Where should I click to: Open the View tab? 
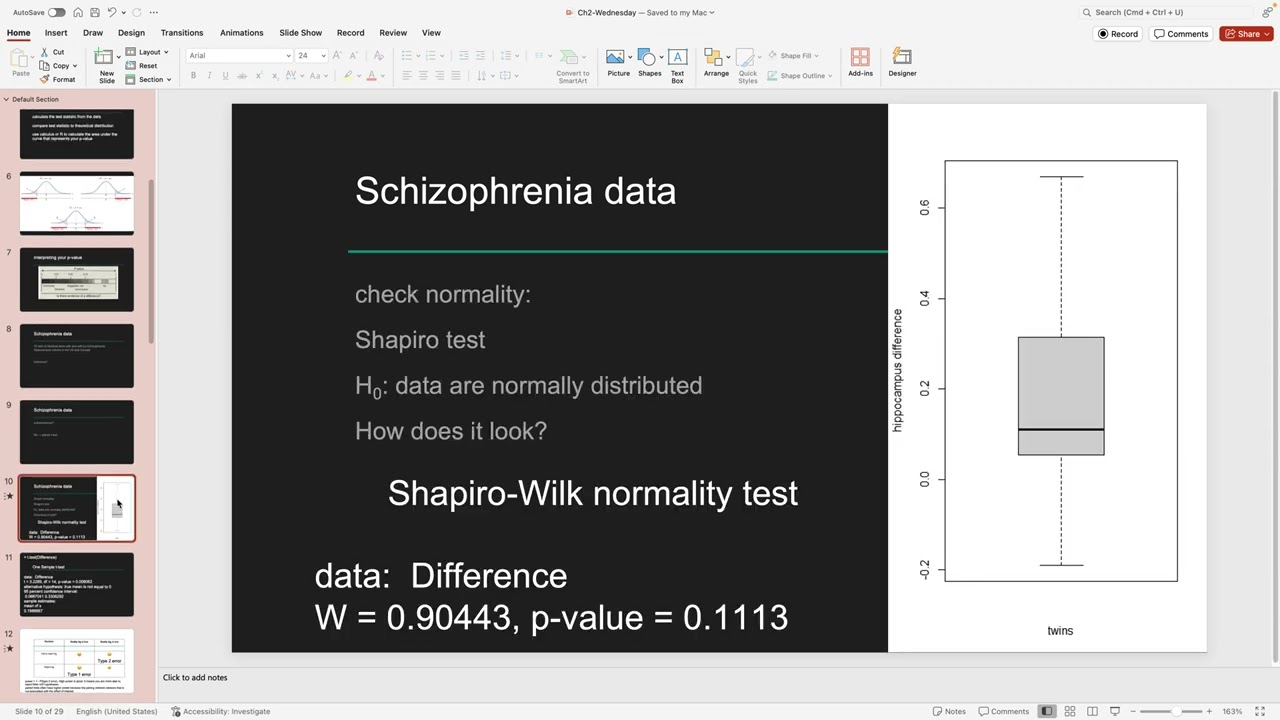pyautogui.click(x=431, y=33)
